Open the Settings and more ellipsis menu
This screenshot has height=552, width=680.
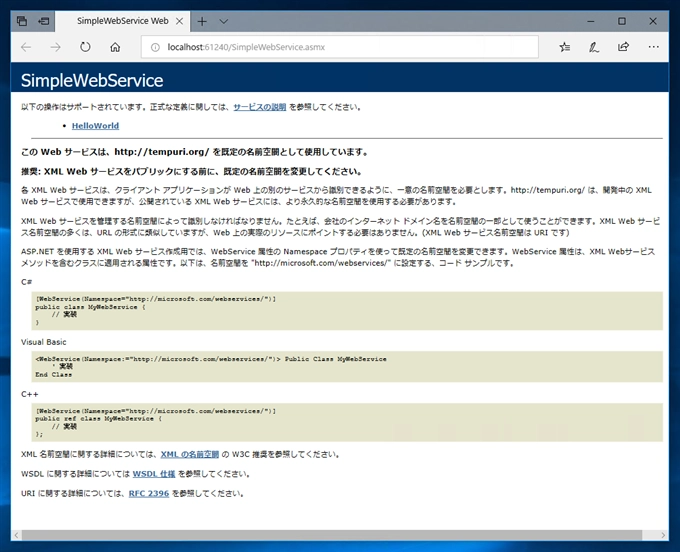[x=654, y=47]
